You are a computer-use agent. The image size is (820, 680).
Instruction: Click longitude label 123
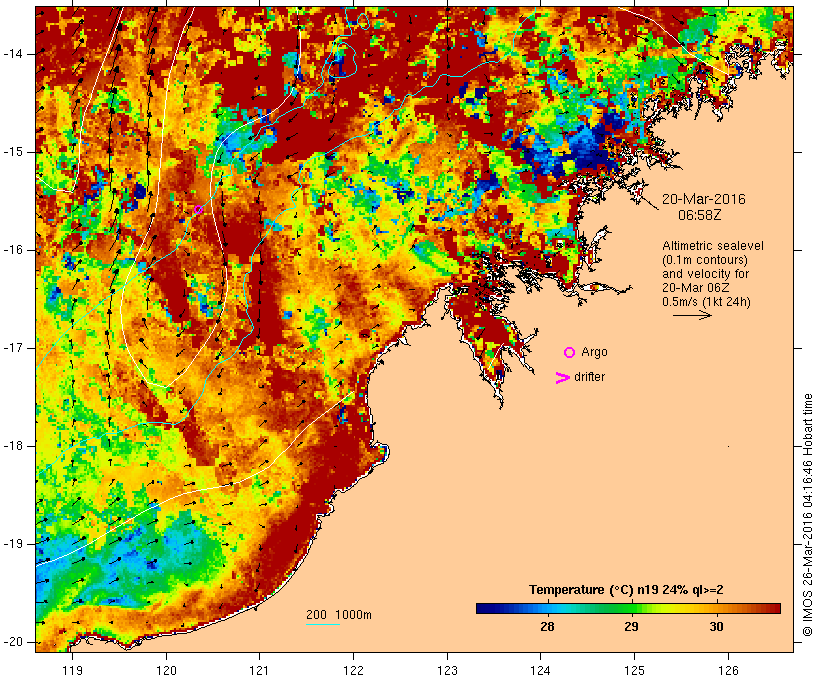(x=447, y=670)
